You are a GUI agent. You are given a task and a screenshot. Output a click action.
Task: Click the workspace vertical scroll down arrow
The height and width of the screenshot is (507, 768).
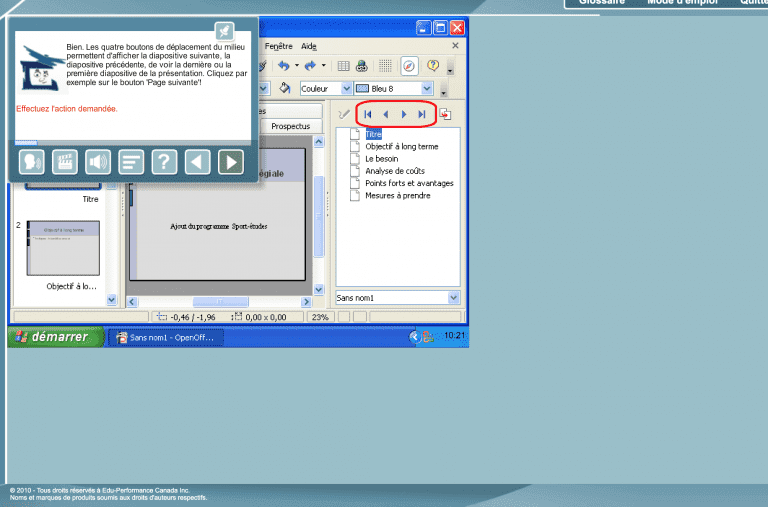pos(318,290)
